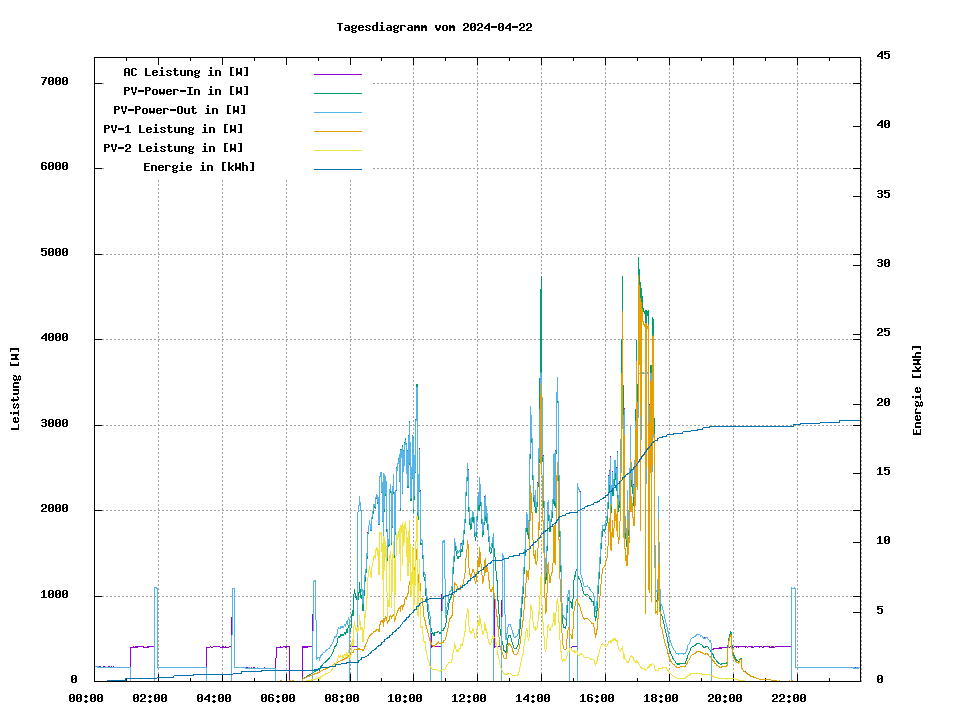Select the 'PV-1 Leistung in [W]' legend label
Viewport: 960px width, 720px height.
(x=173, y=129)
